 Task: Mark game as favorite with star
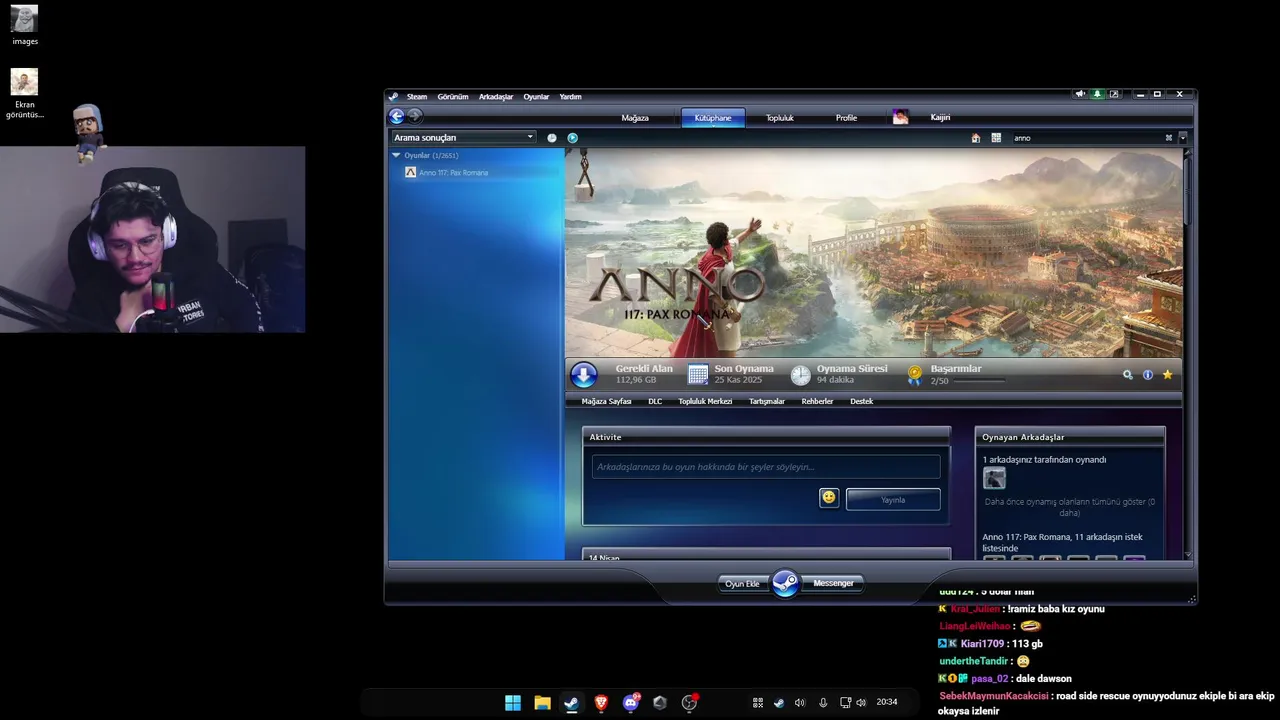[1167, 375]
